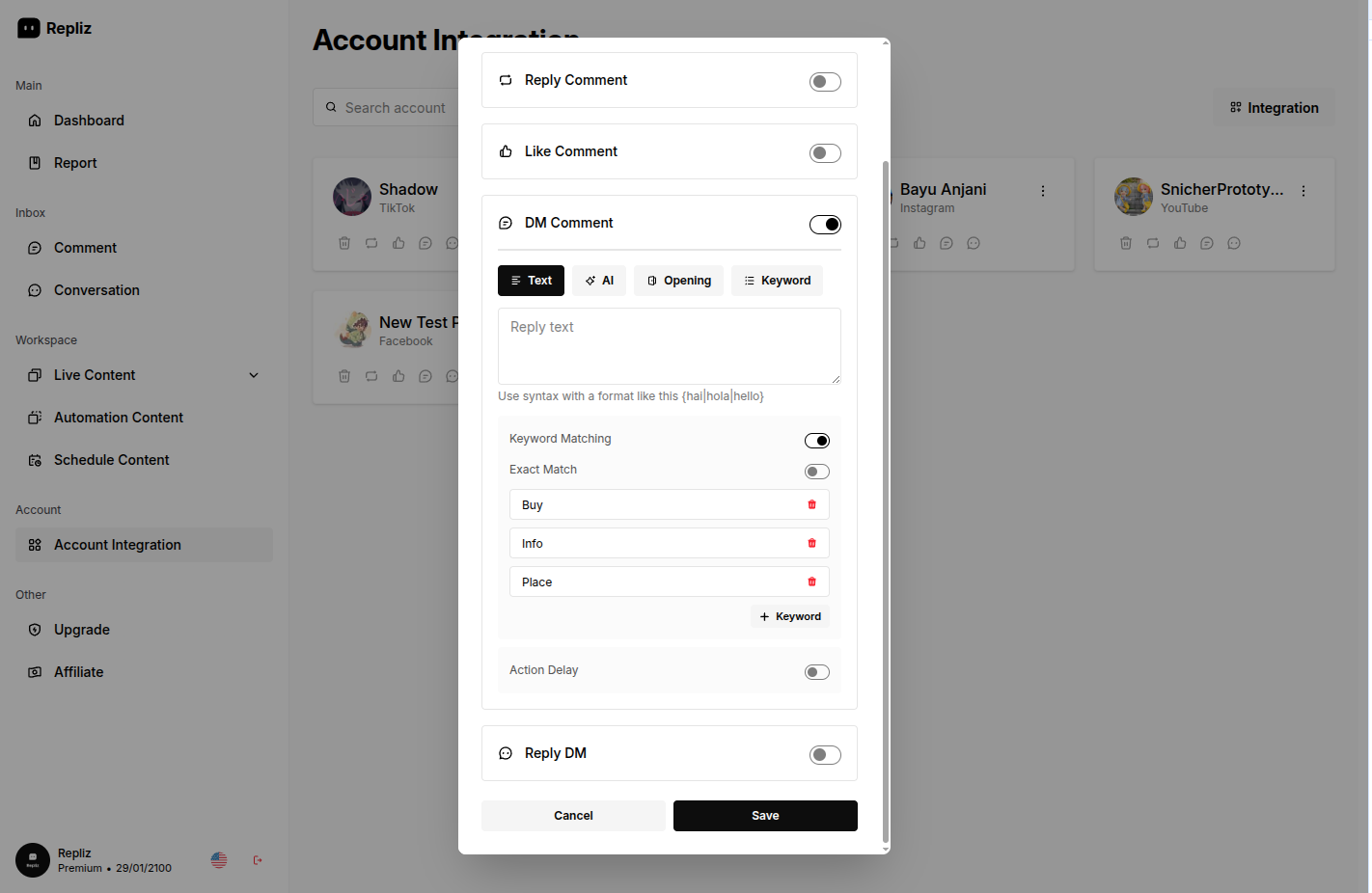Toggle Exact Match on
This screenshot has height=893, width=1372.
pos(816,472)
